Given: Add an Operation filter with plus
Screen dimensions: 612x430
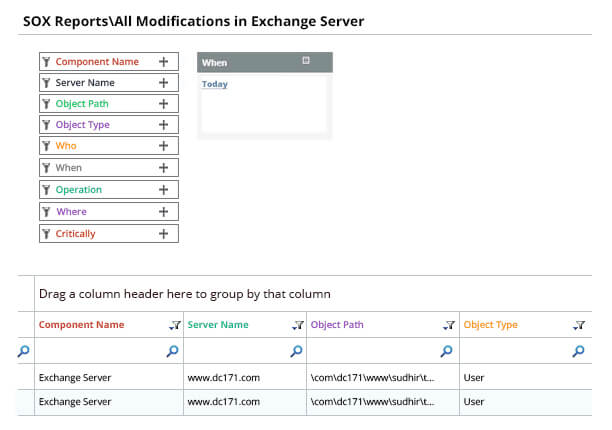Looking at the screenshot, I should [x=164, y=190].
